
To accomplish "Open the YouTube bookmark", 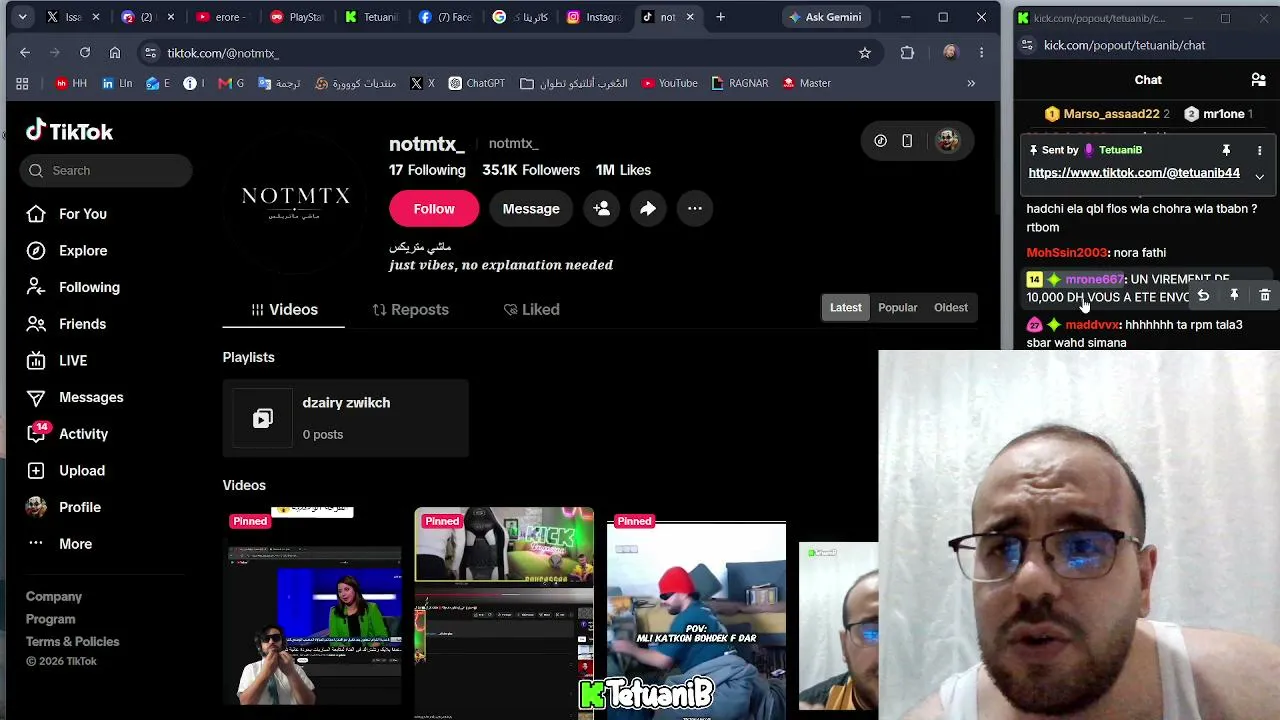I will pyautogui.click(x=669, y=83).
